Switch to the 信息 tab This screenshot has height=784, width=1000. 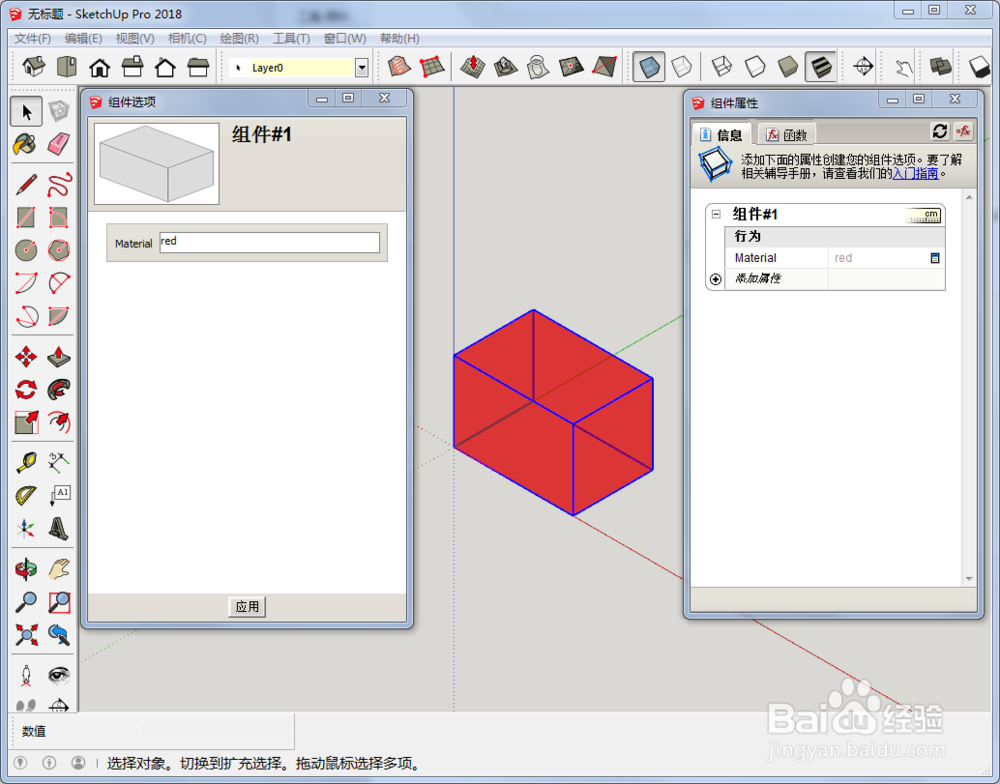click(x=721, y=135)
